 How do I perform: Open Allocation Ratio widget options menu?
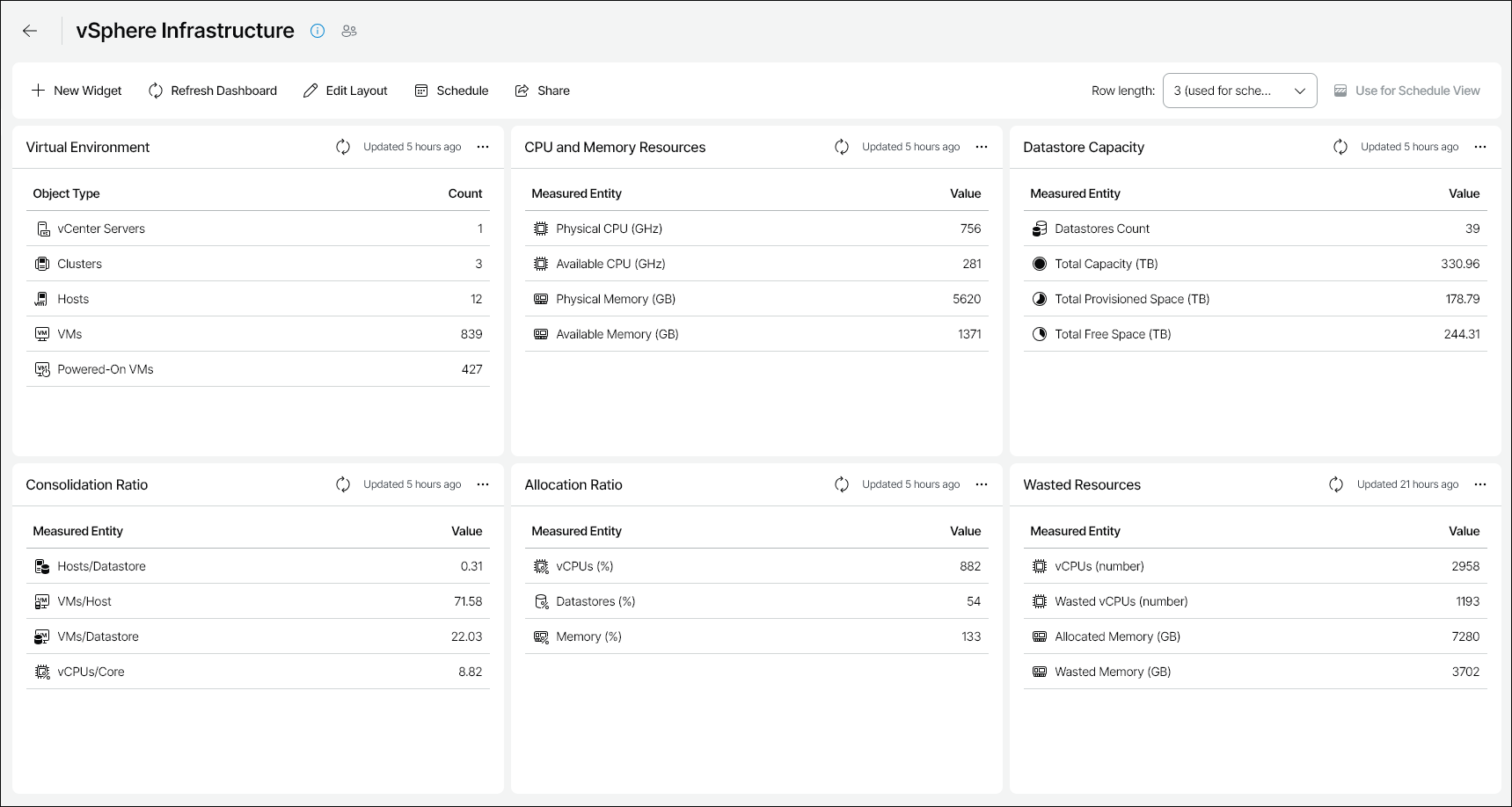(982, 484)
